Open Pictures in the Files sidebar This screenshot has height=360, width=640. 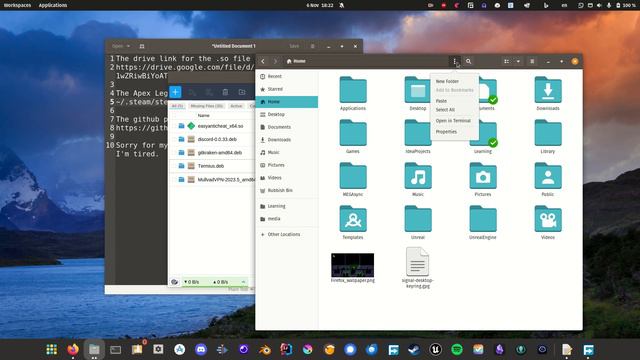287,165
